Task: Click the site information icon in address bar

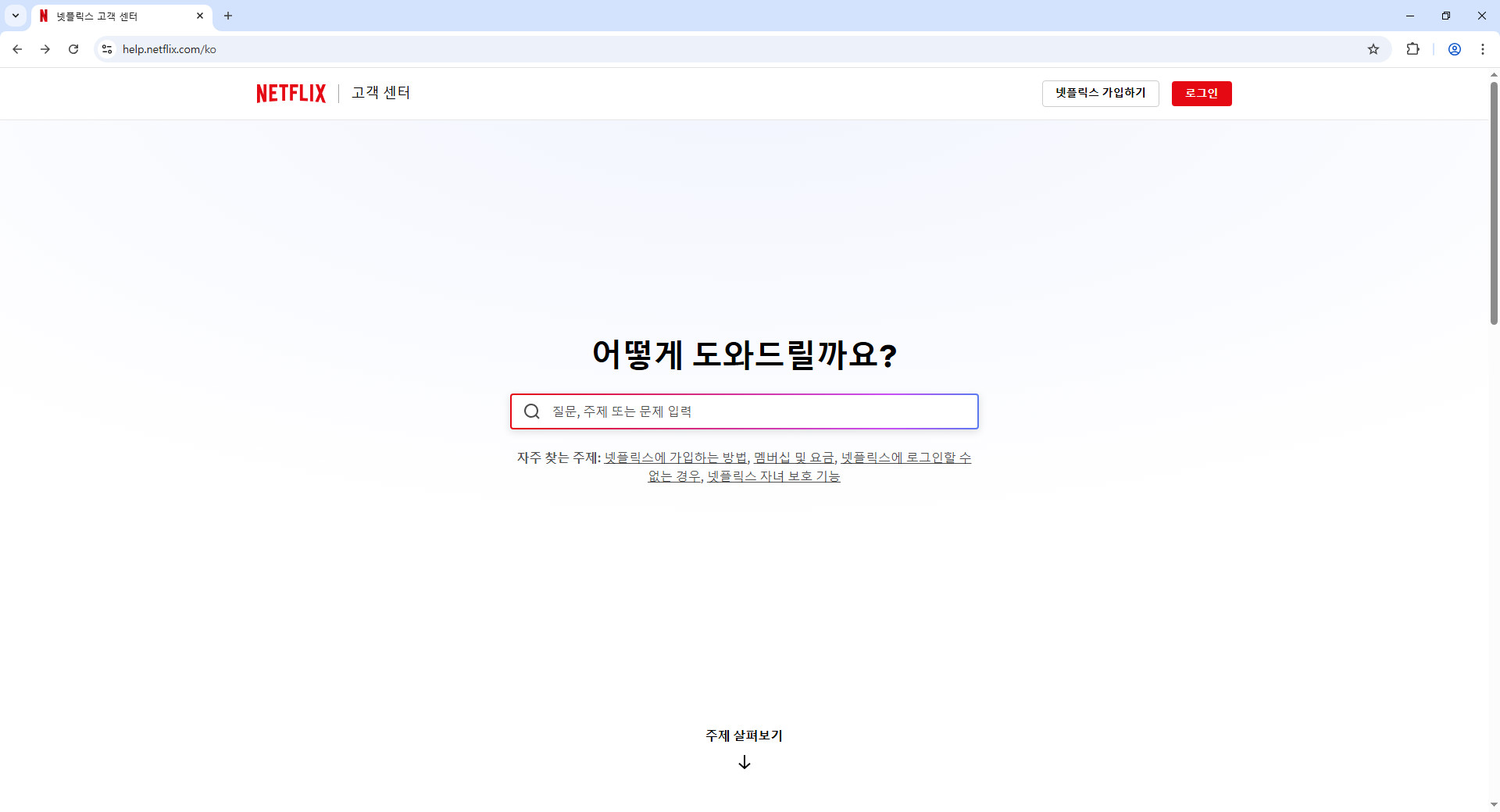Action: coord(106,48)
